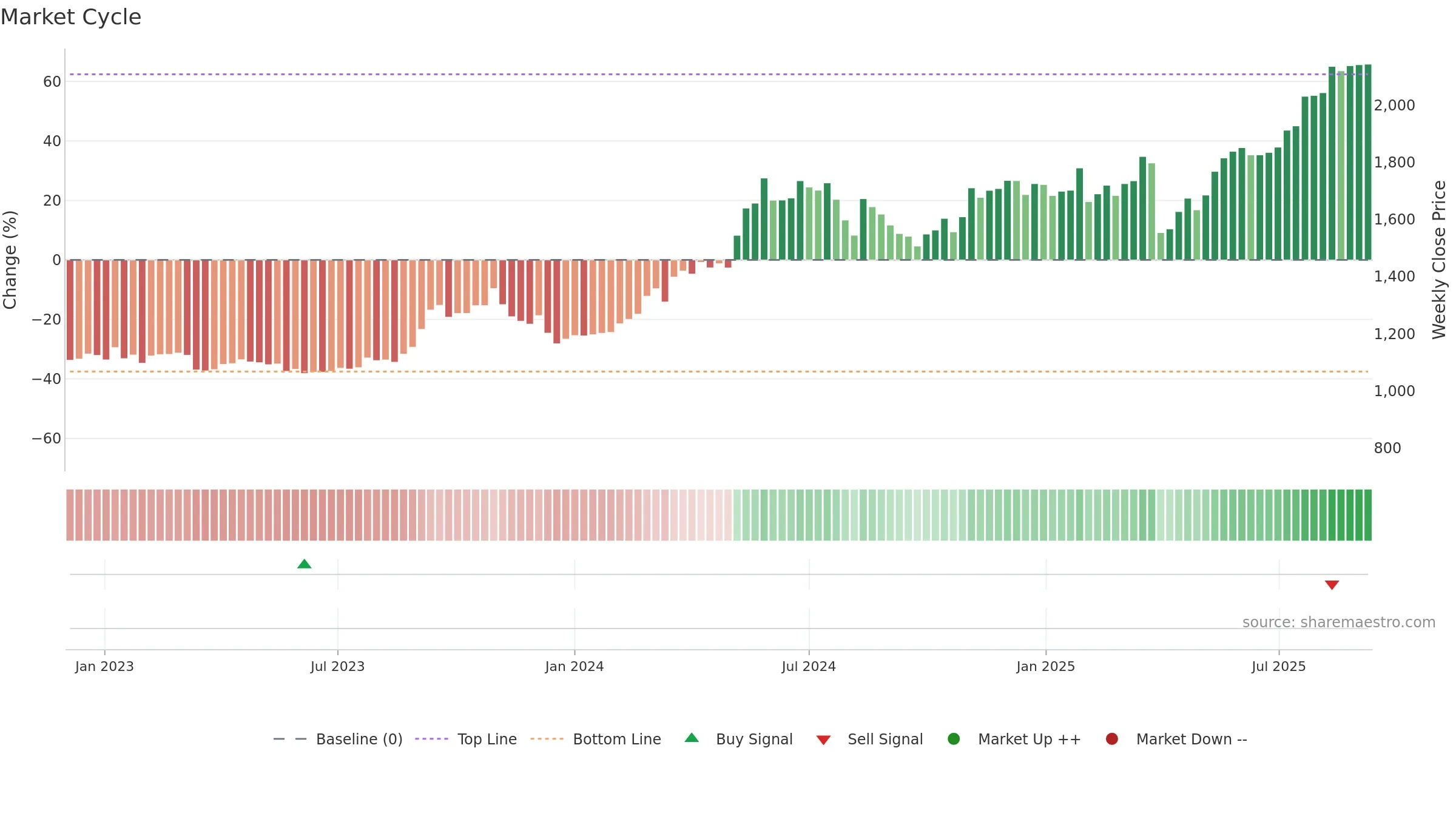Click the green triangle icon in legend
The height and width of the screenshot is (819, 1456).
(692, 738)
